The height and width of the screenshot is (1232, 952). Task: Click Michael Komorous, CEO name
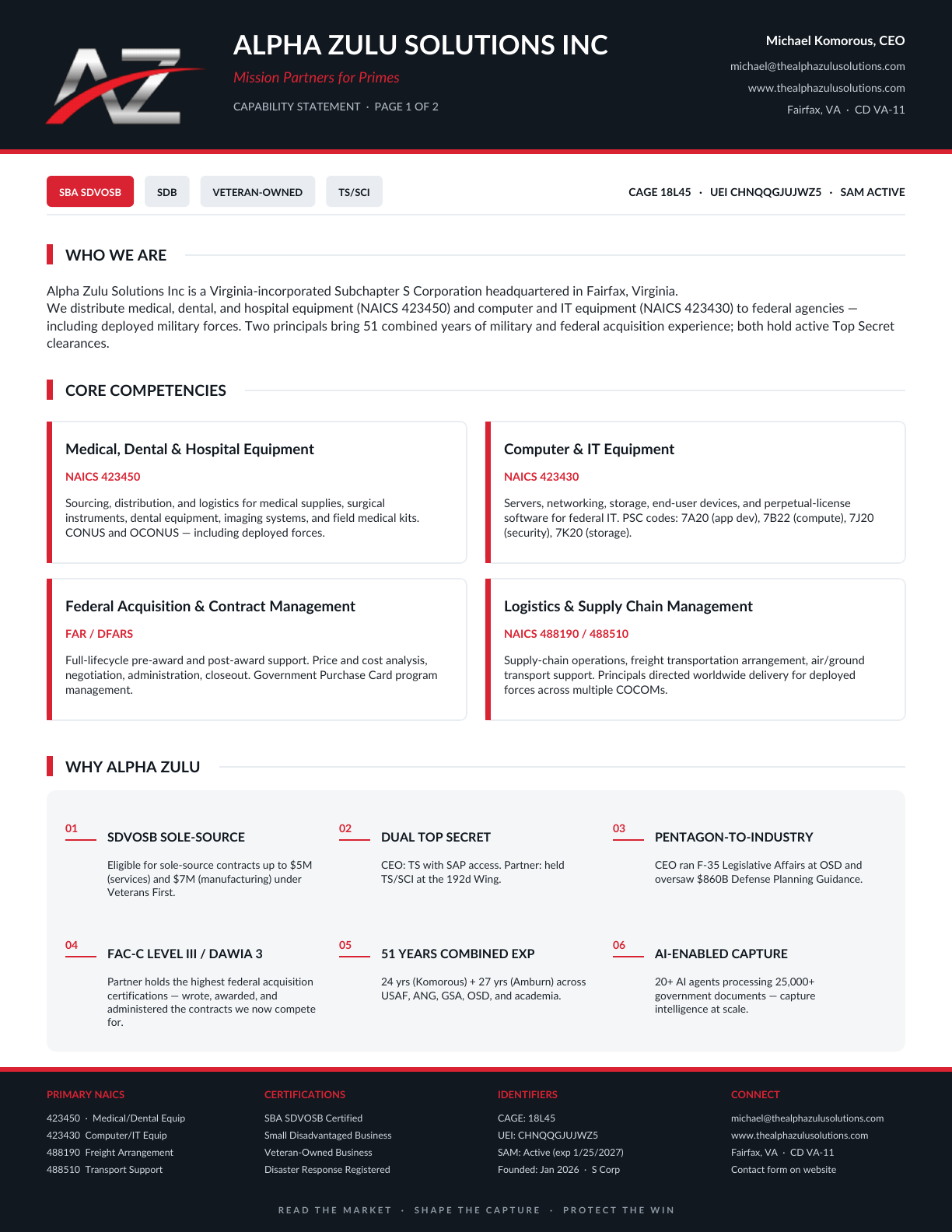(x=835, y=40)
